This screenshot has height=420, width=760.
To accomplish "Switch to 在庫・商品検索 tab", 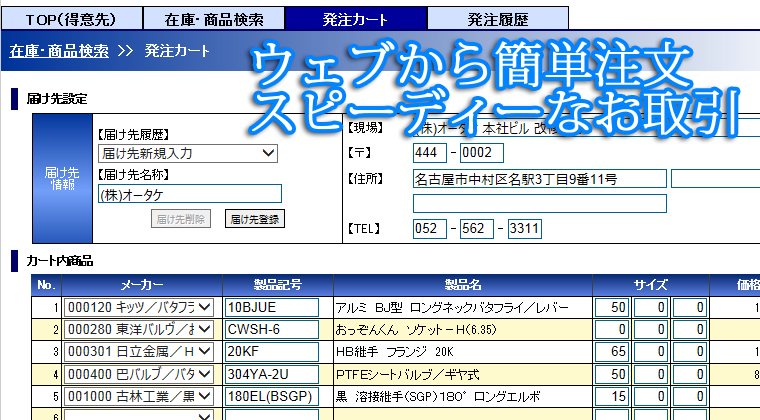I will tap(213, 18).
